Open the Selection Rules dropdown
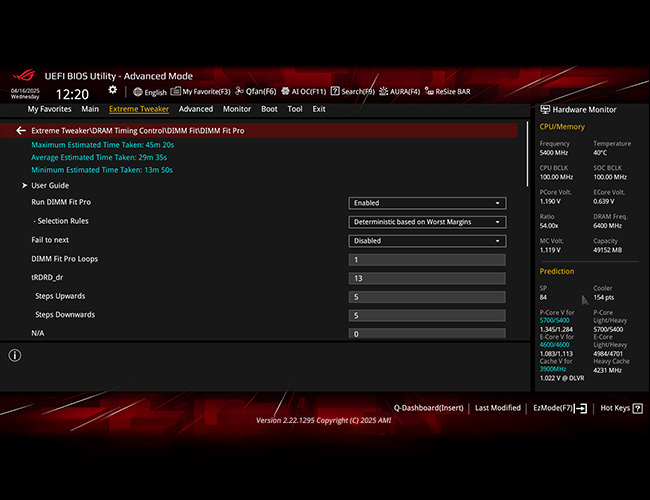The image size is (650, 500). point(427,222)
